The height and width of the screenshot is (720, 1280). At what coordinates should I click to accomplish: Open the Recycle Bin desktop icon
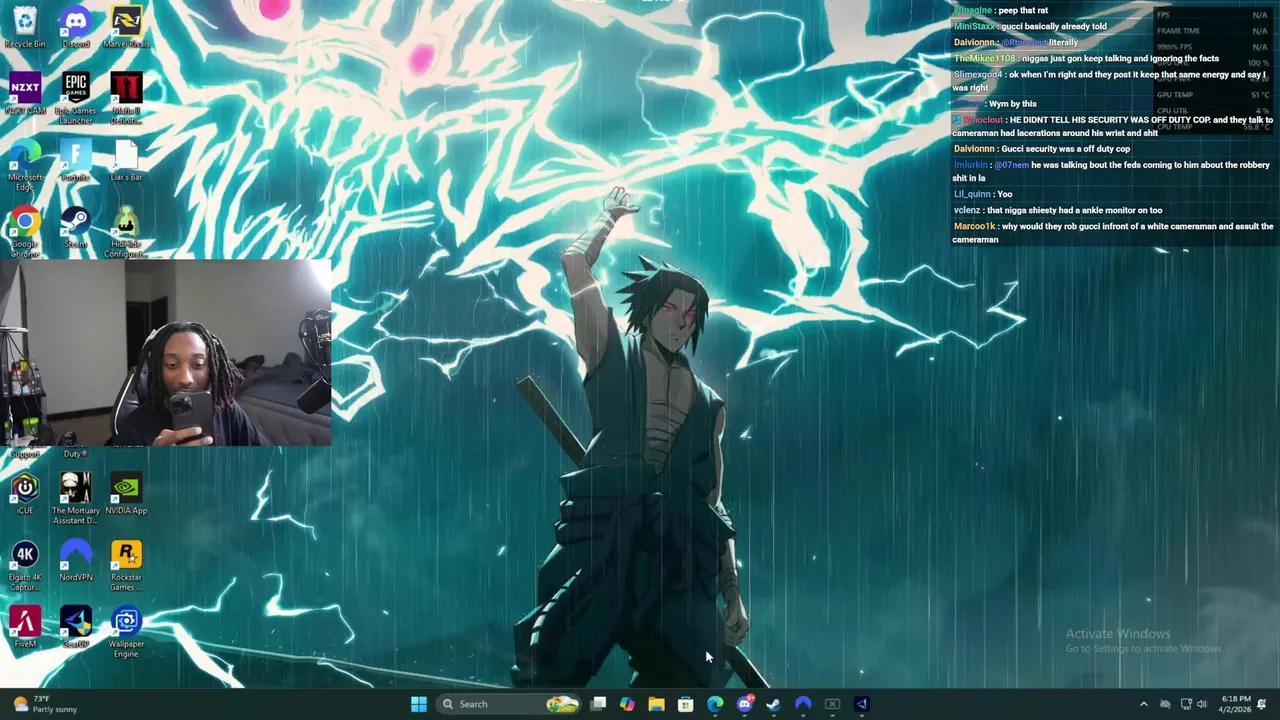point(25,27)
